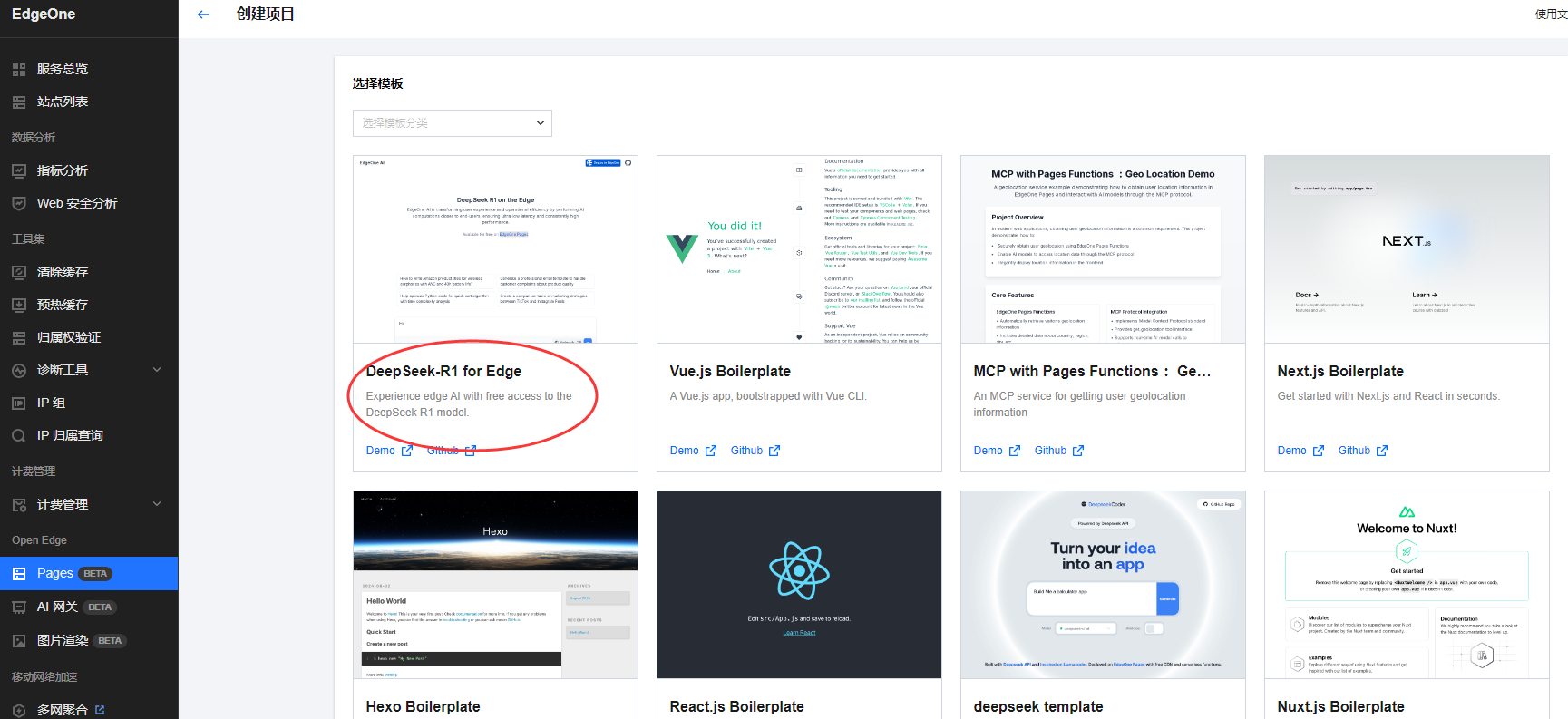Click external icon next to Vue.js Github
Image resolution: width=1568 pixels, height=719 pixels.
(x=774, y=451)
